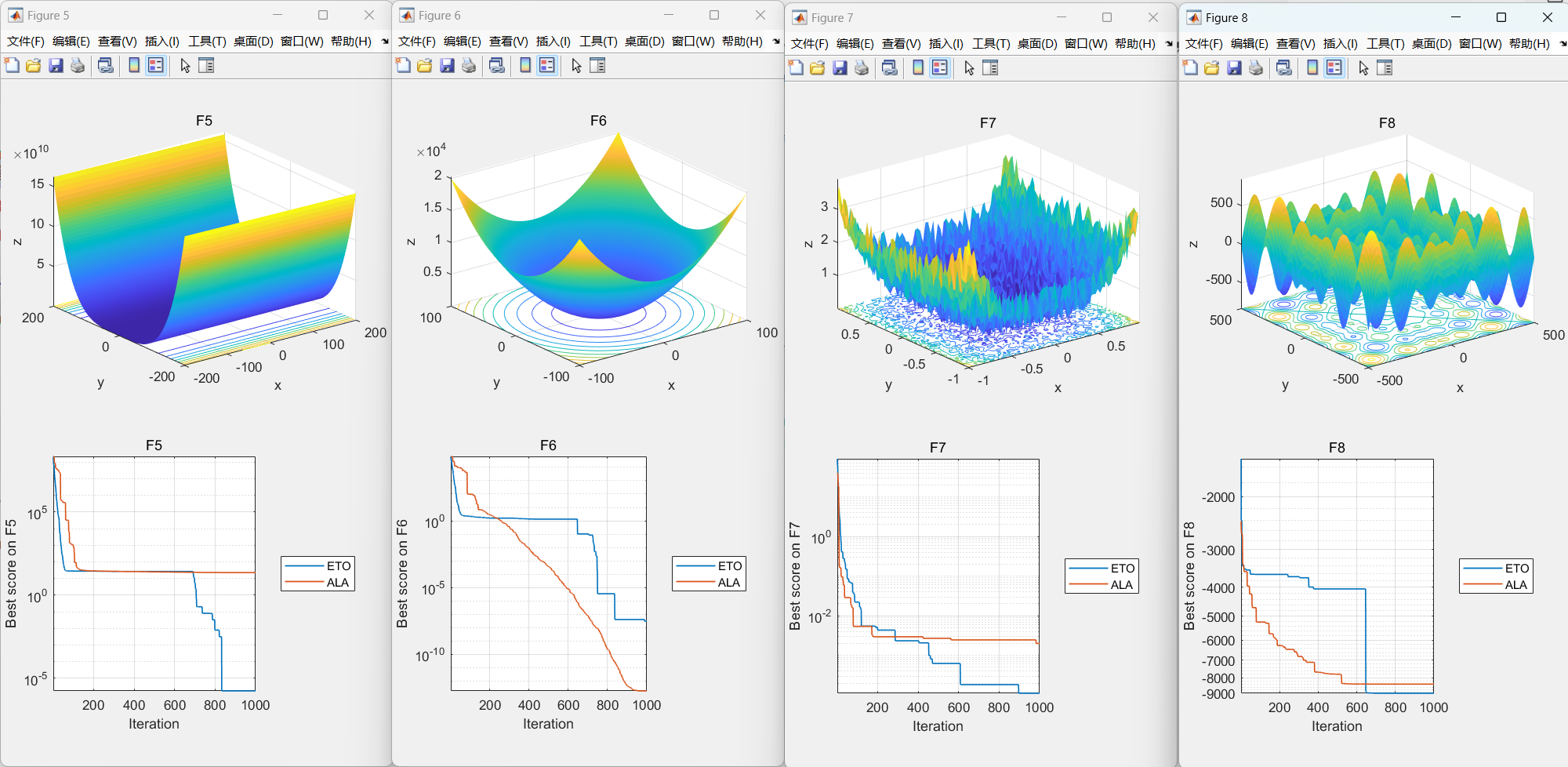Click the F6 surface plot title

[x=598, y=120]
